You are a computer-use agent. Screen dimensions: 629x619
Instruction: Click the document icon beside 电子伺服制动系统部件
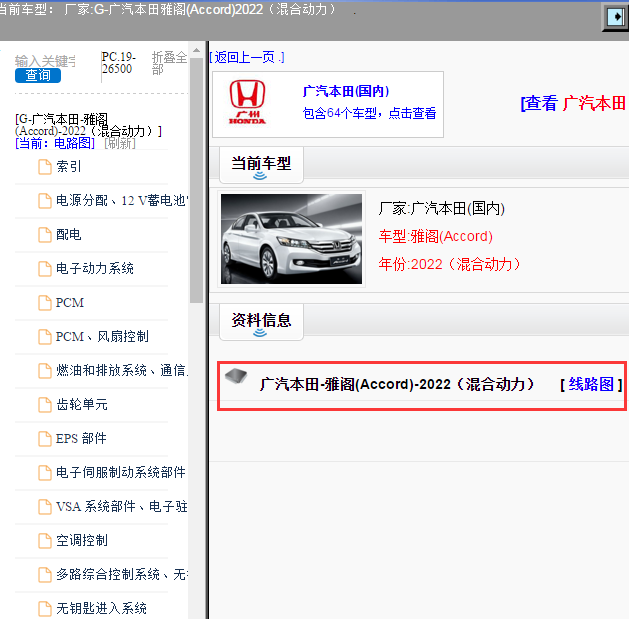click(45, 473)
